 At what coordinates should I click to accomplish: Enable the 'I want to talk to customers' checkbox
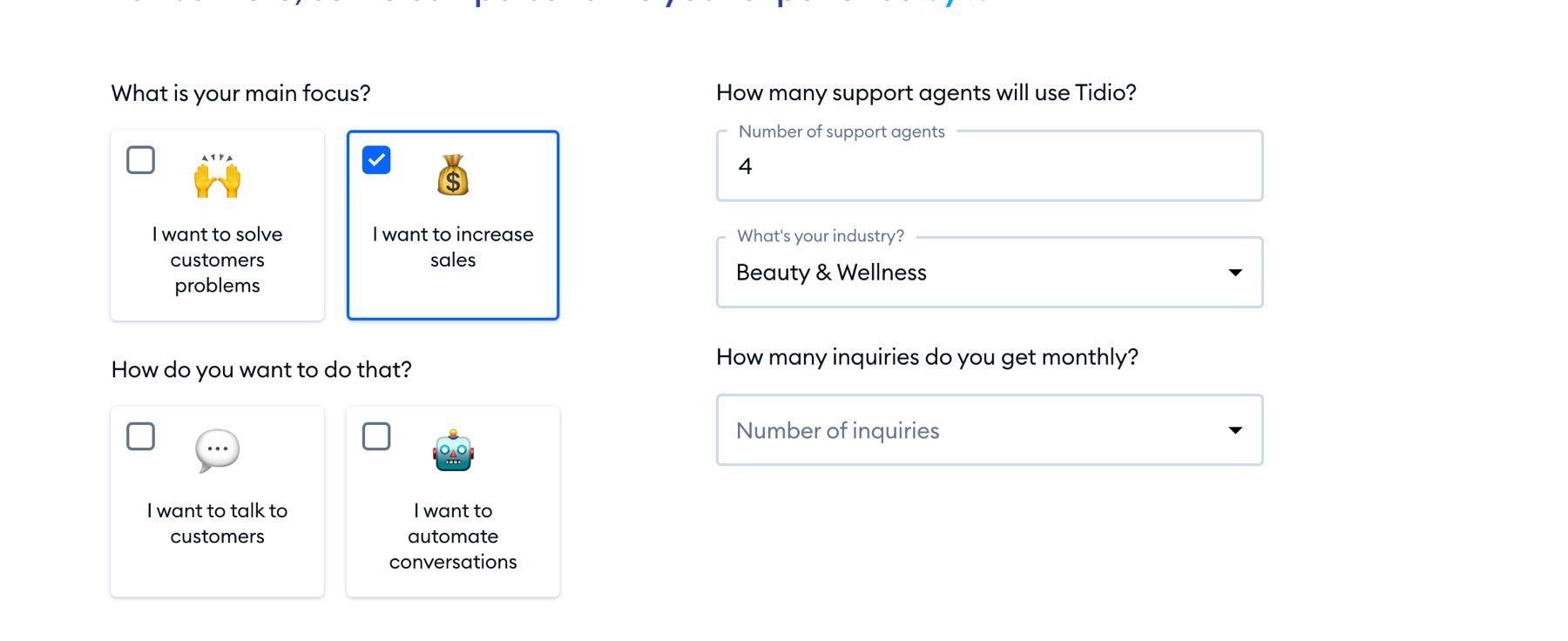coord(140,436)
